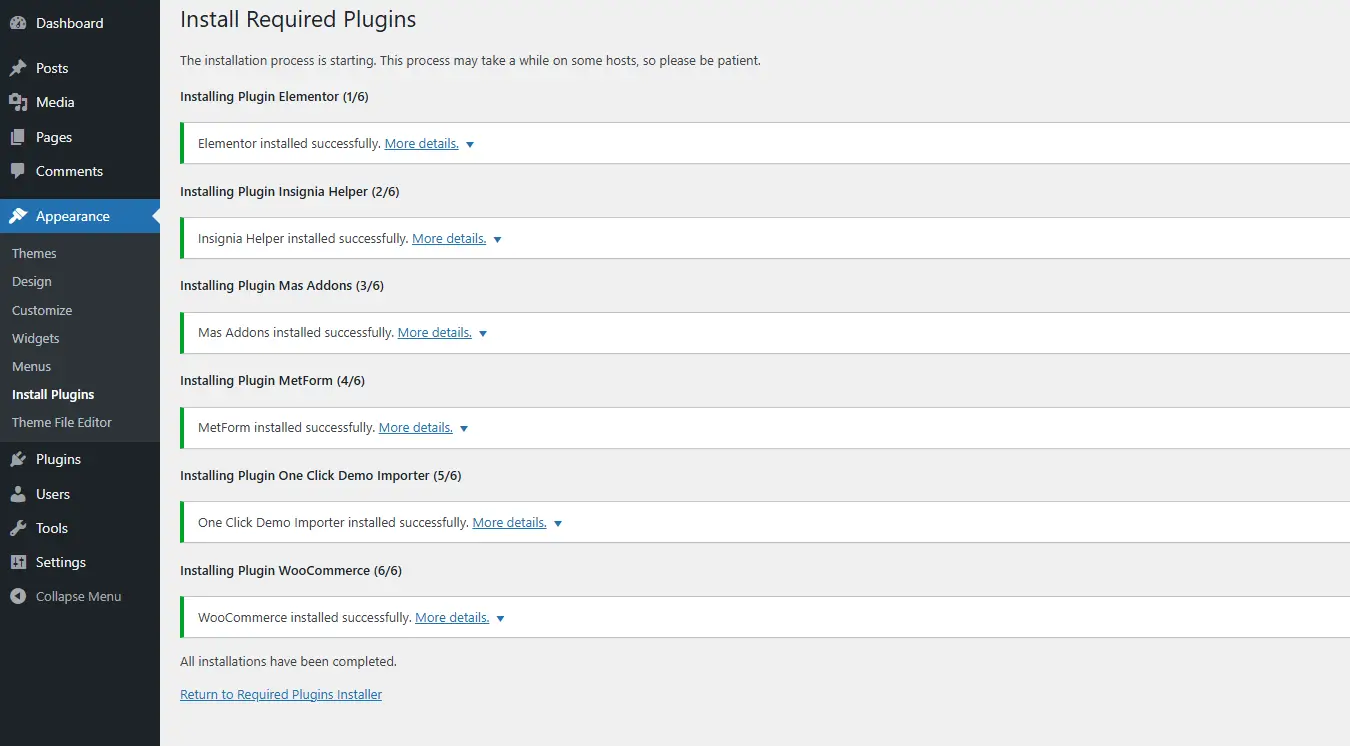Click the Appearance paintbrush icon
This screenshot has width=1350, height=746.
coord(18,216)
